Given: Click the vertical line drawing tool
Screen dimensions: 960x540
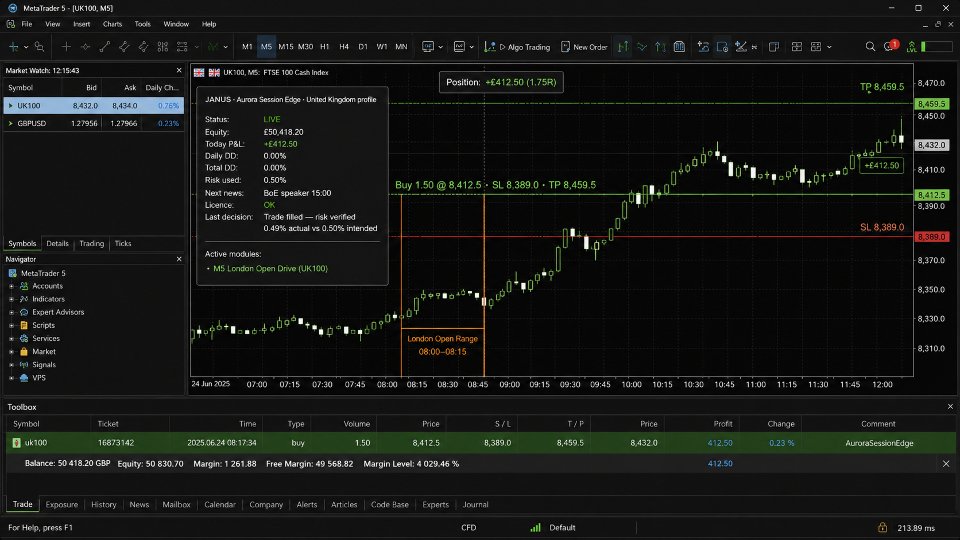Looking at the screenshot, I should coord(66,47).
